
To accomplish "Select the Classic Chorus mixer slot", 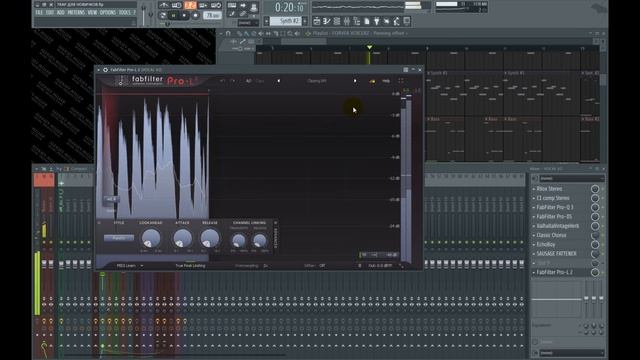I will point(551,235).
